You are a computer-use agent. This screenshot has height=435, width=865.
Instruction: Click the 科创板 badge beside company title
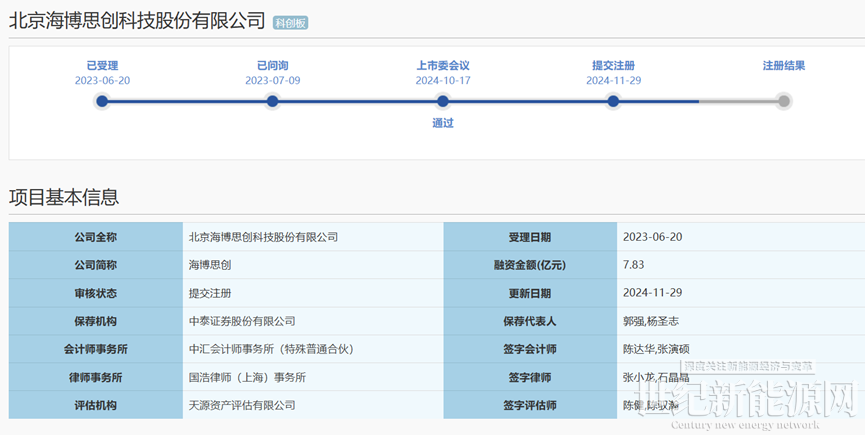(291, 22)
